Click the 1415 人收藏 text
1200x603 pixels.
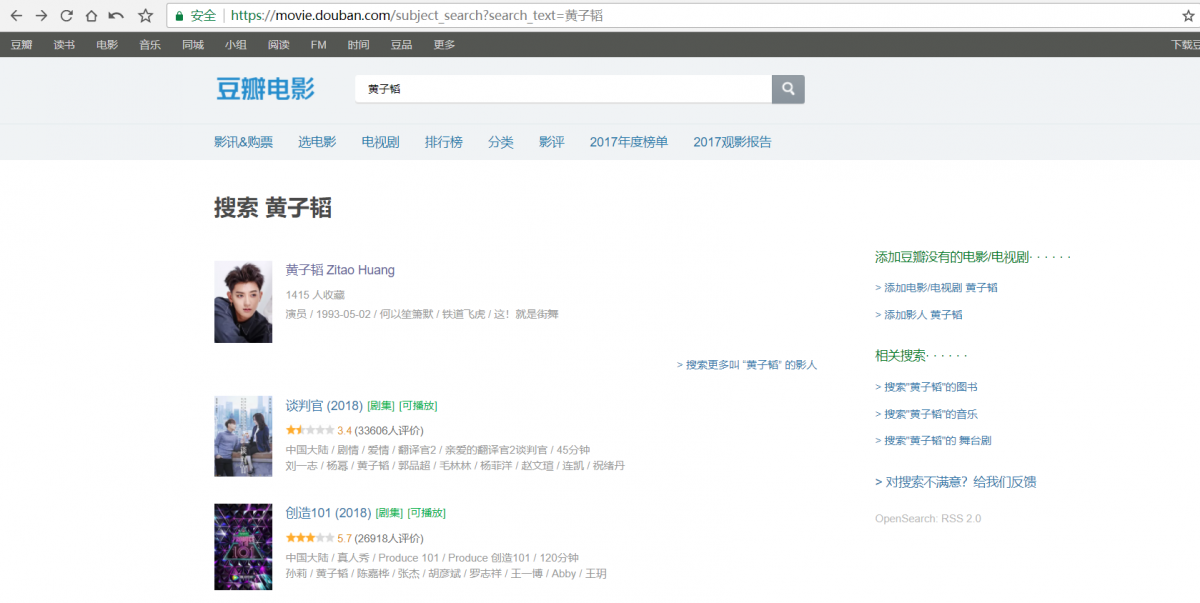coord(315,295)
